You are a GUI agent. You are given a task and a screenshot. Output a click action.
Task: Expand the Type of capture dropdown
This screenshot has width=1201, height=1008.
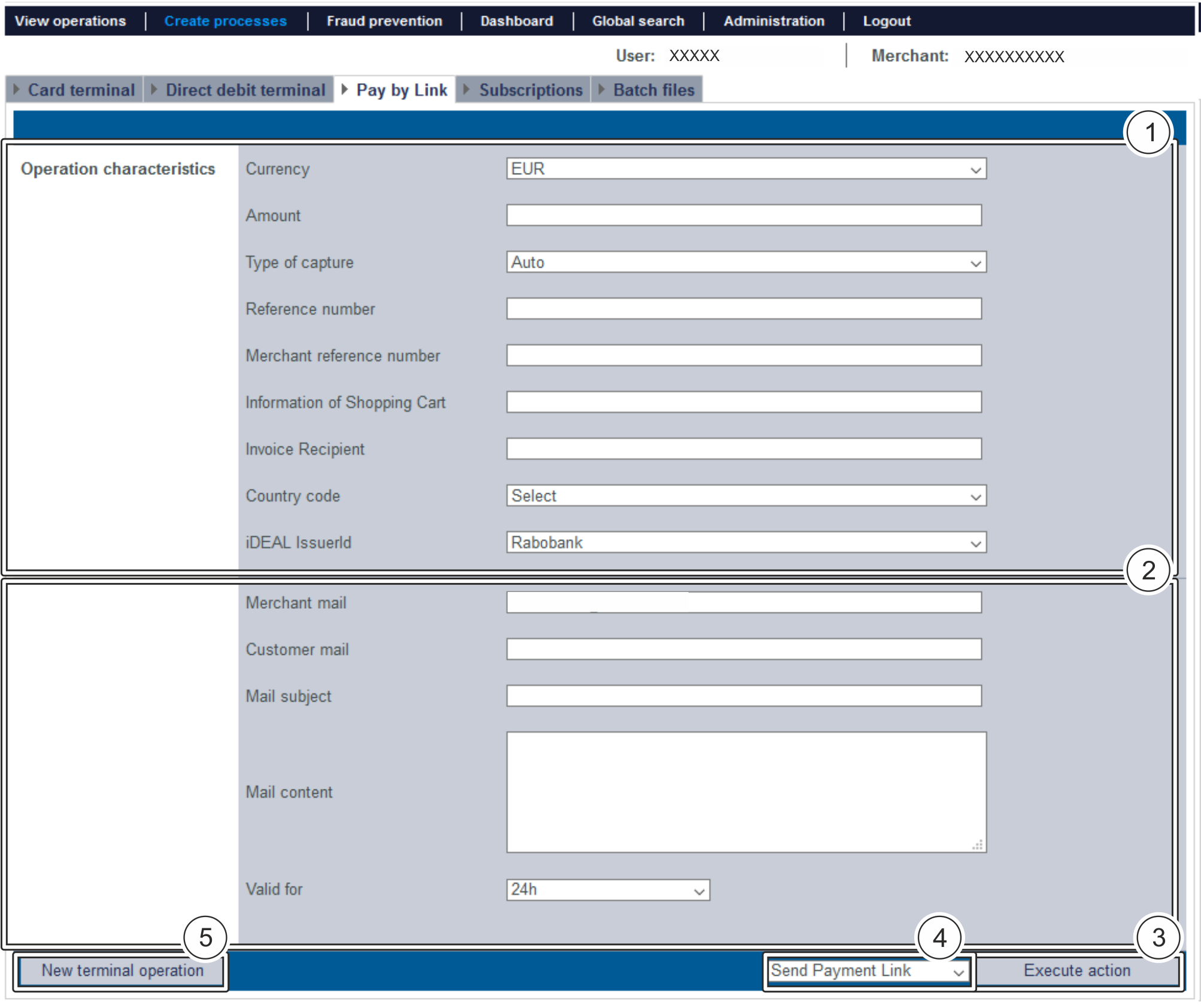coord(745,262)
